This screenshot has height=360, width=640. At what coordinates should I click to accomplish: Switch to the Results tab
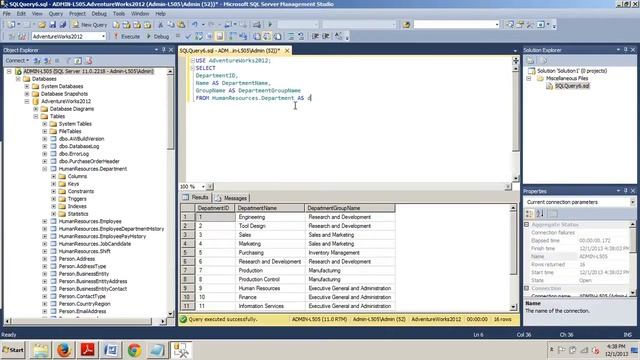point(196,198)
